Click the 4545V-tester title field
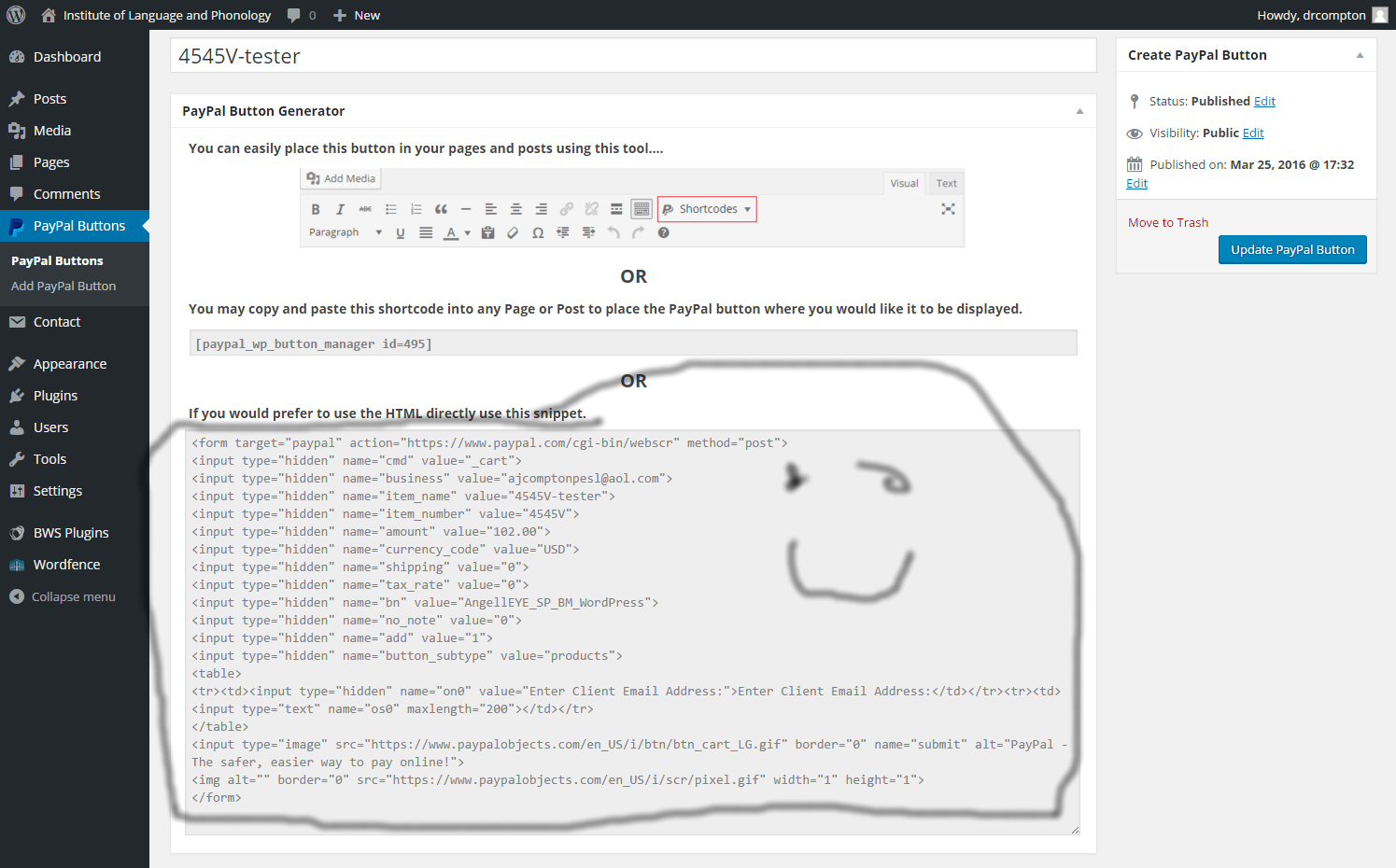The width and height of the screenshot is (1396, 868). 633,56
